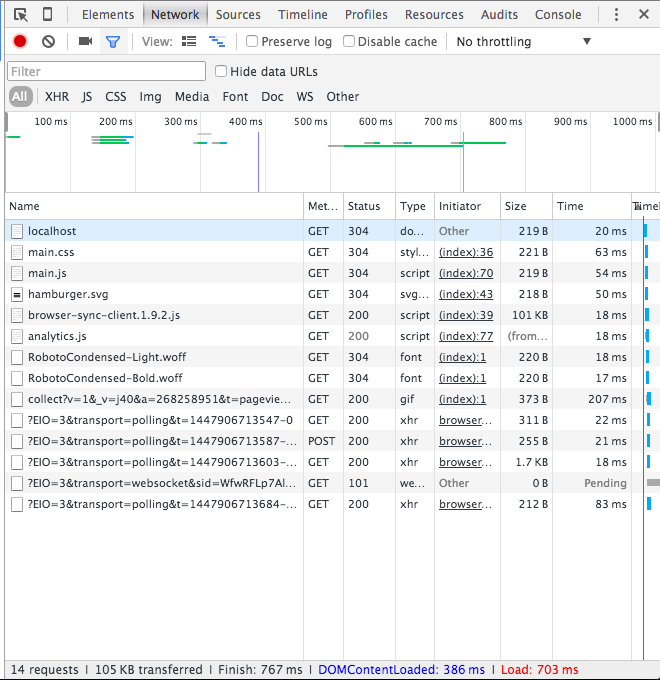Click the red Load marker in overview
The image size is (660, 680).
(x=463, y=161)
